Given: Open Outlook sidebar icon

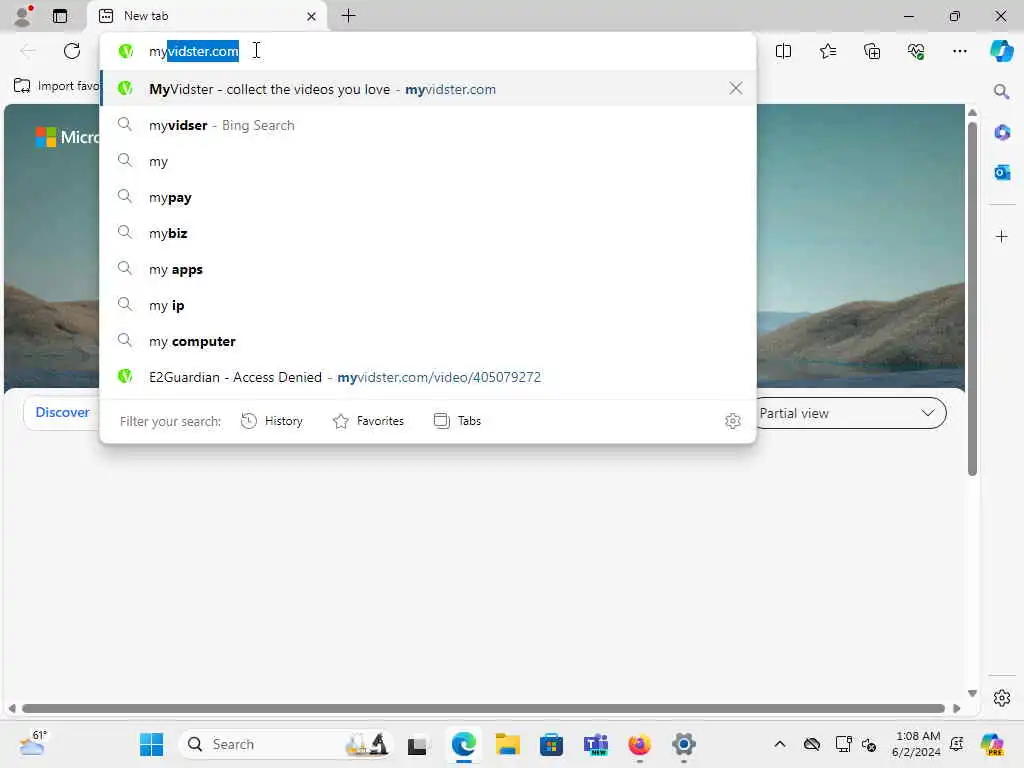Looking at the screenshot, I should [1002, 172].
